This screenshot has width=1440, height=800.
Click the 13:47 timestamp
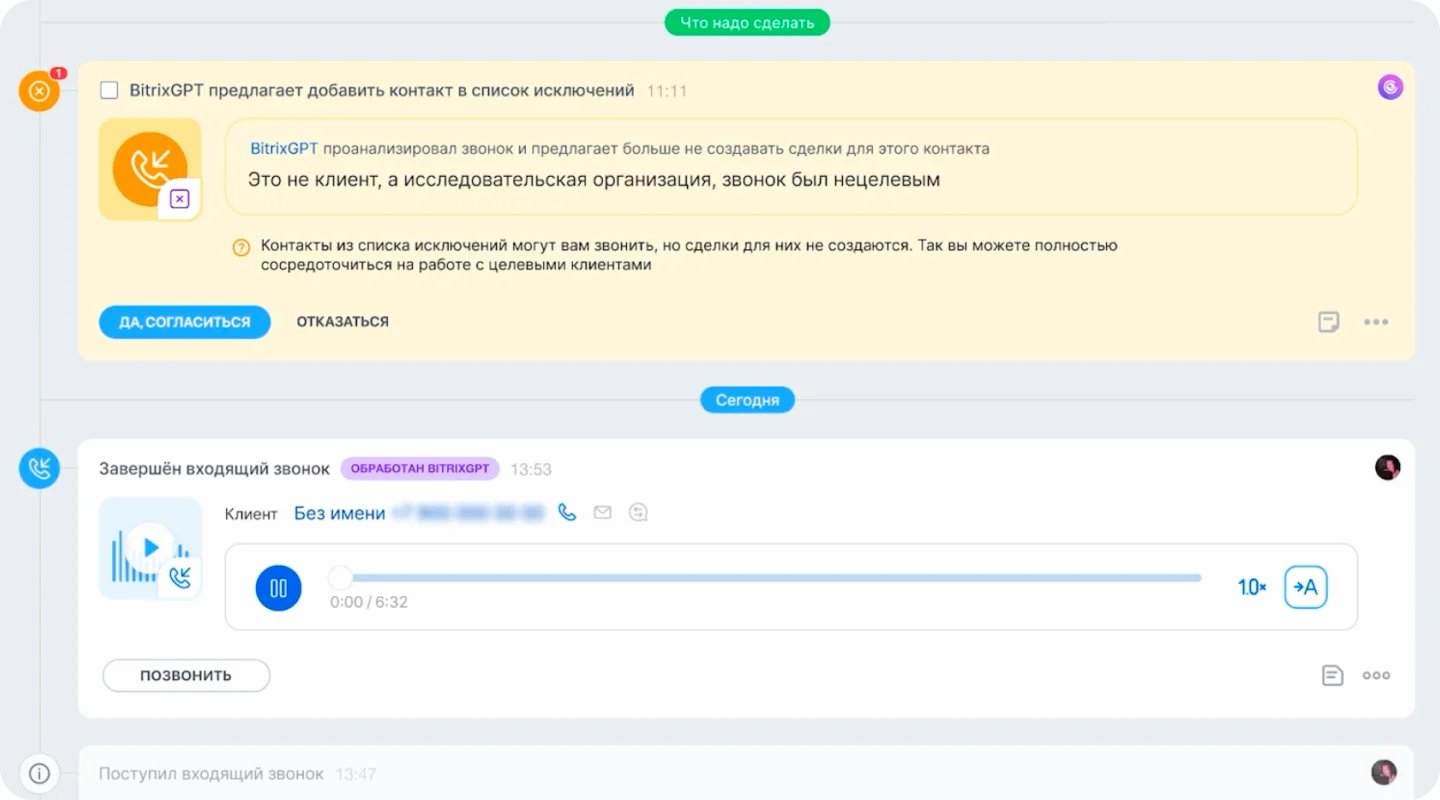click(356, 774)
